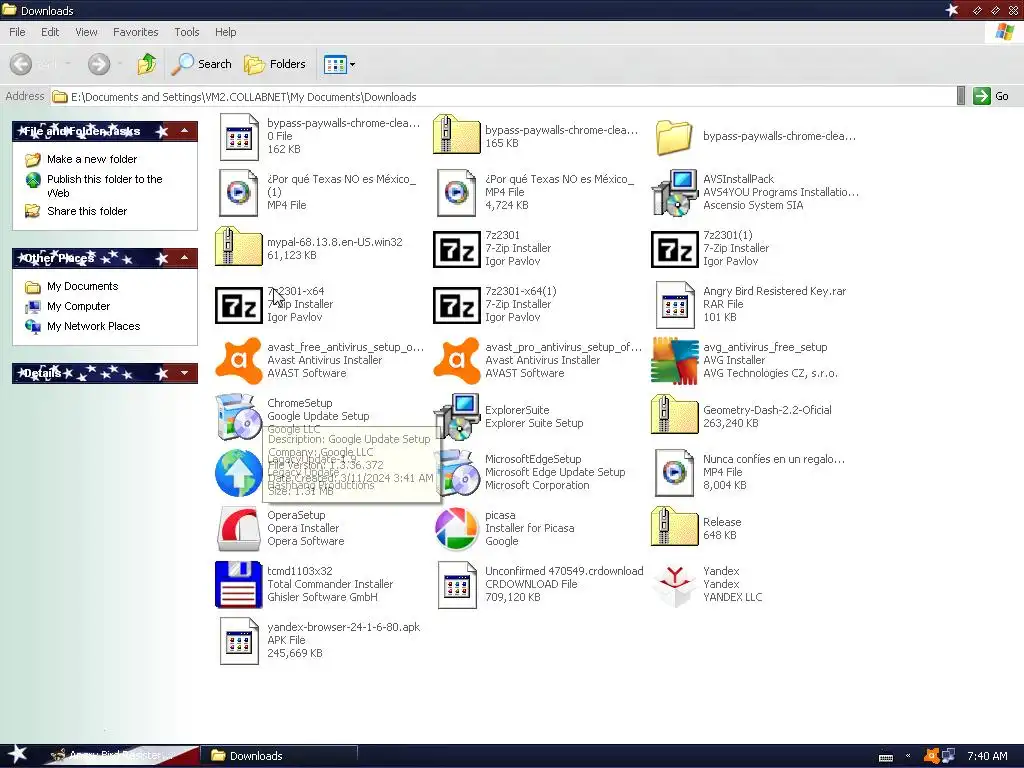Viewport: 1024px width, 768px height.
Task: Open the Views dropdown button
Action: (340, 64)
